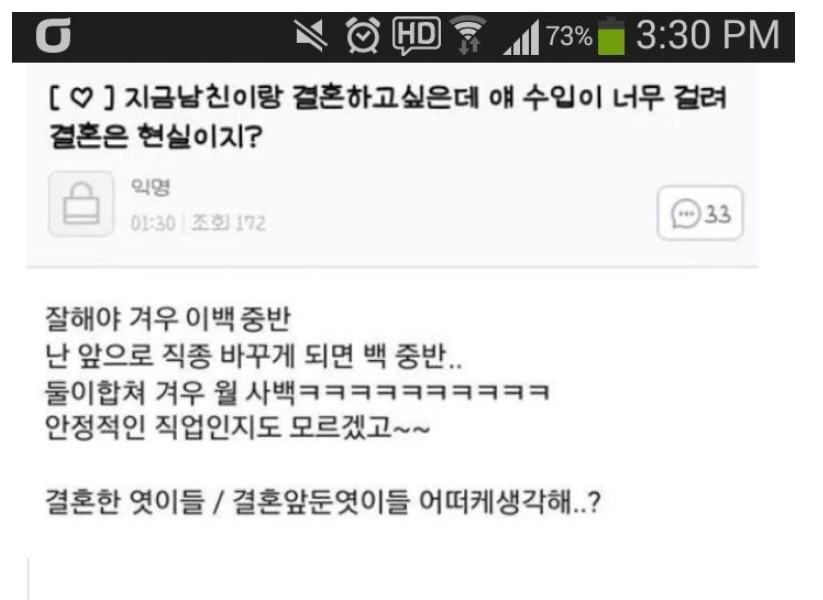Tap the muted sound icon
Screen dimensions: 823x600
pos(310,36)
